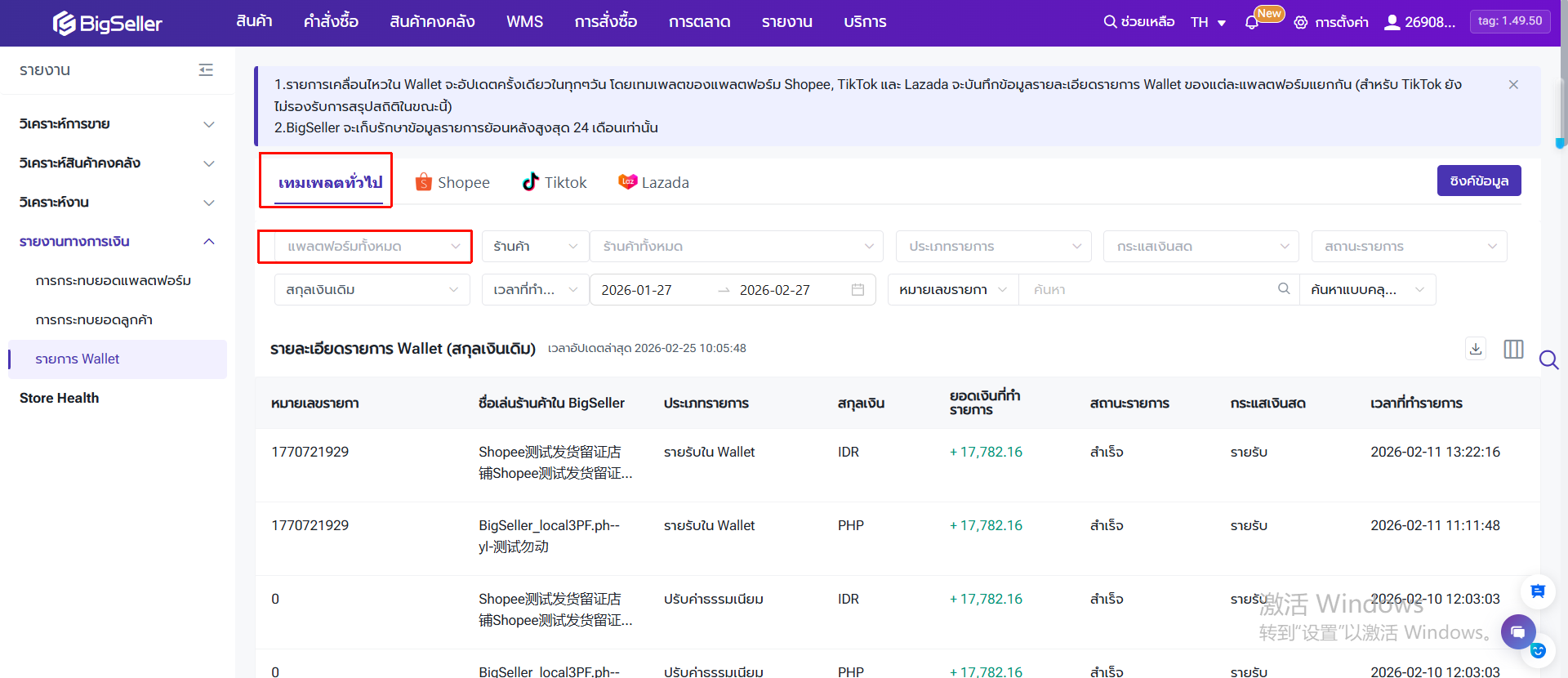Click the ซิงค์ข้อมูล sync button

pyautogui.click(x=1478, y=181)
